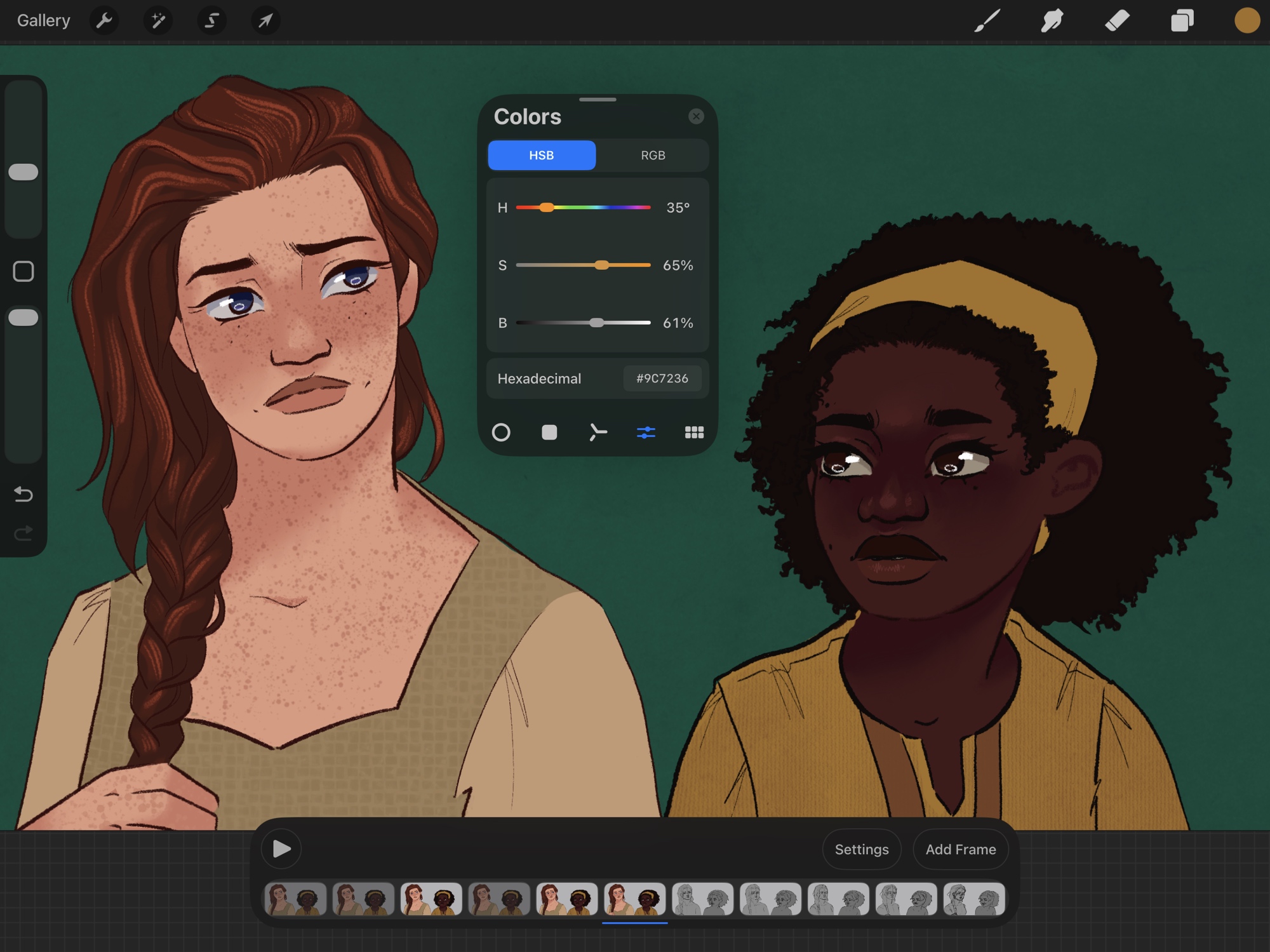Viewport: 1270px width, 952px height.
Task: Select the Smudge tool
Action: [x=1052, y=20]
